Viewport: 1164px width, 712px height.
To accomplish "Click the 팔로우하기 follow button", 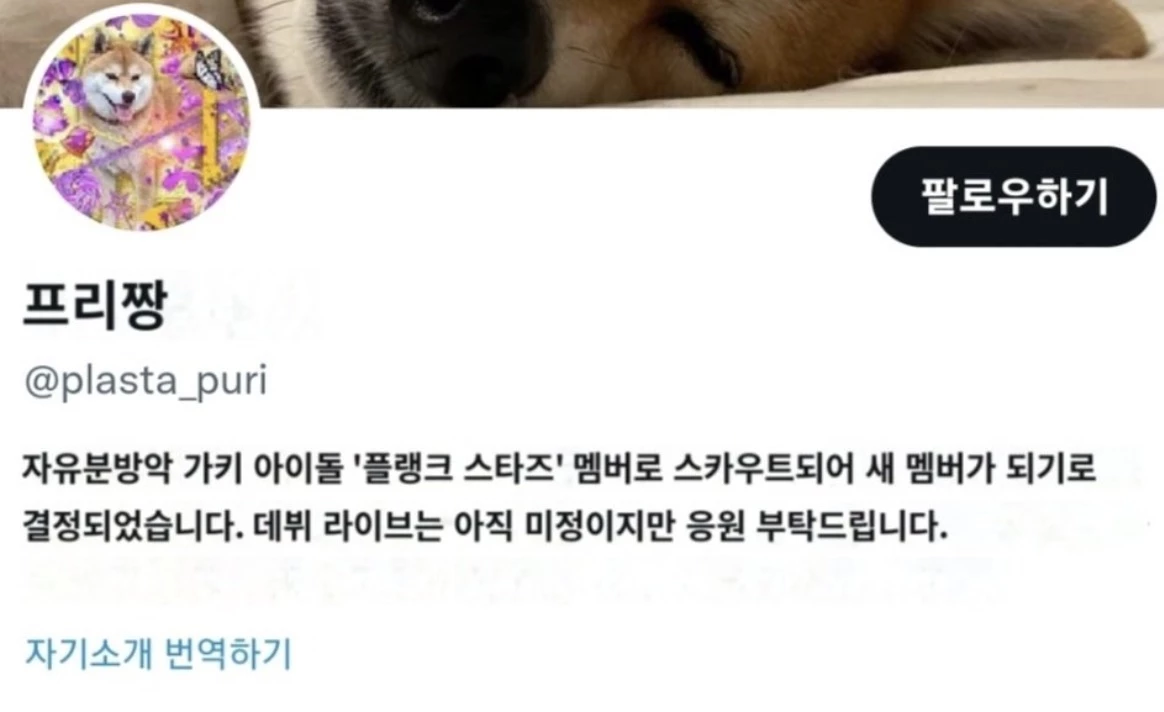I will tap(1013, 197).
